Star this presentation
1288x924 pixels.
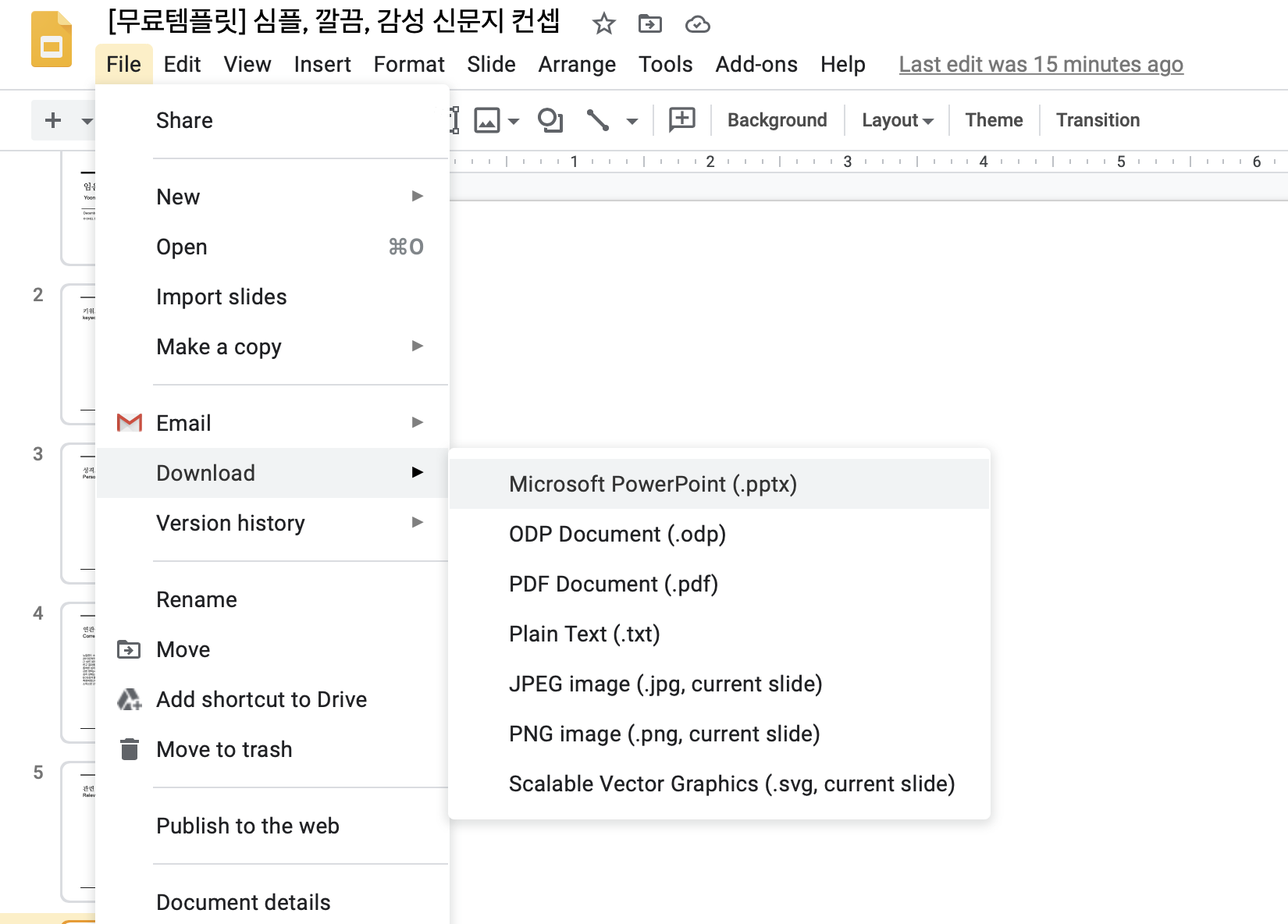[603, 24]
